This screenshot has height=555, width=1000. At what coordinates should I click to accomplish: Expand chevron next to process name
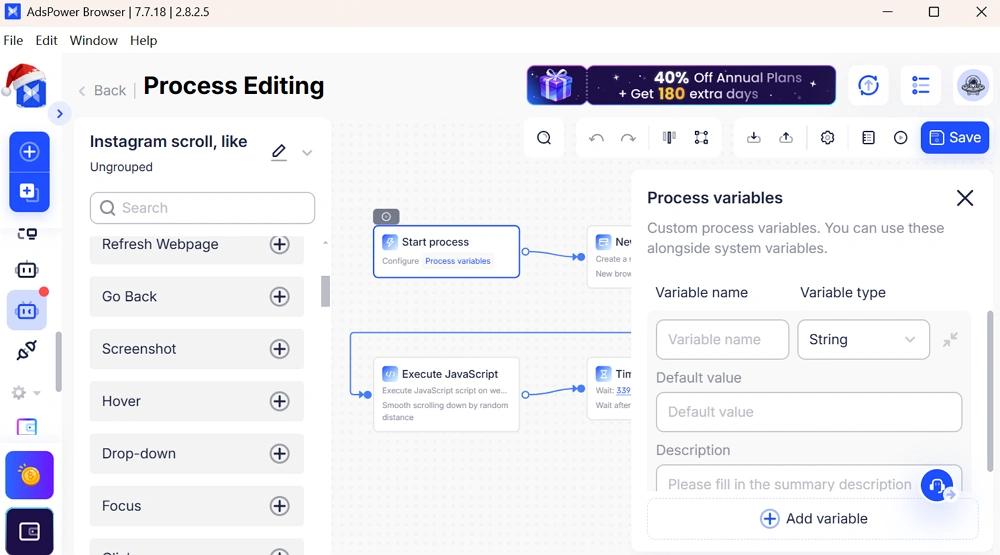tap(307, 153)
